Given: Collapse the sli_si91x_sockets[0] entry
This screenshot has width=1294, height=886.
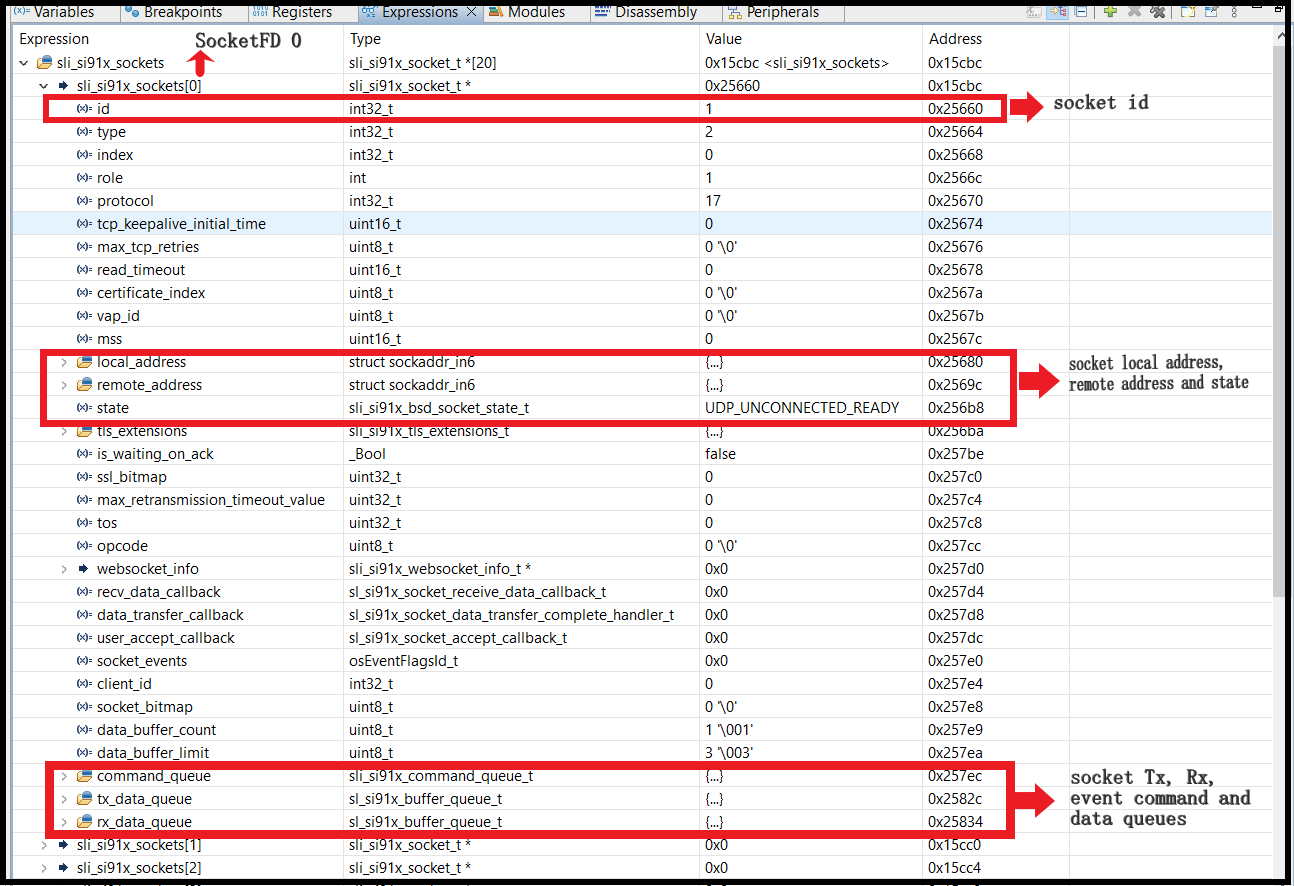Looking at the screenshot, I should [43, 86].
